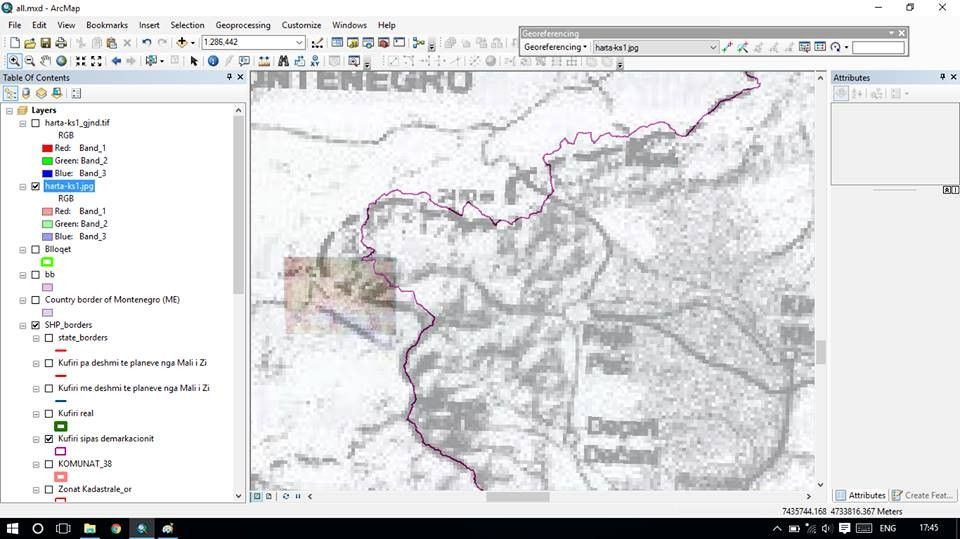This screenshot has width=960, height=539.
Task: Open the georeferencing layer dropdown
Action: [x=713, y=47]
